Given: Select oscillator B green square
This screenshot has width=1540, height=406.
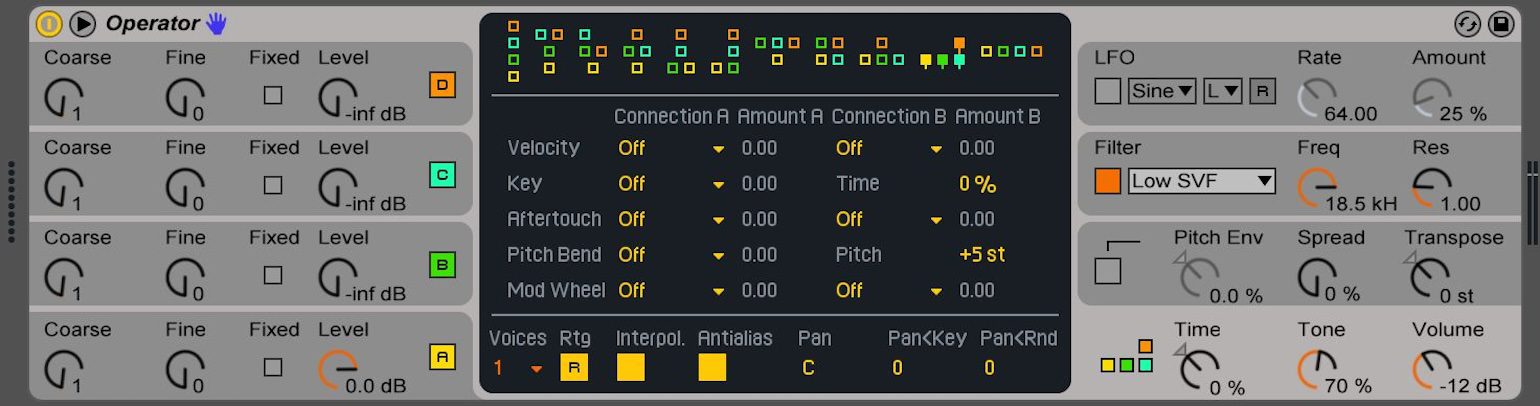Looking at the screenshot, I should (442, 265).
